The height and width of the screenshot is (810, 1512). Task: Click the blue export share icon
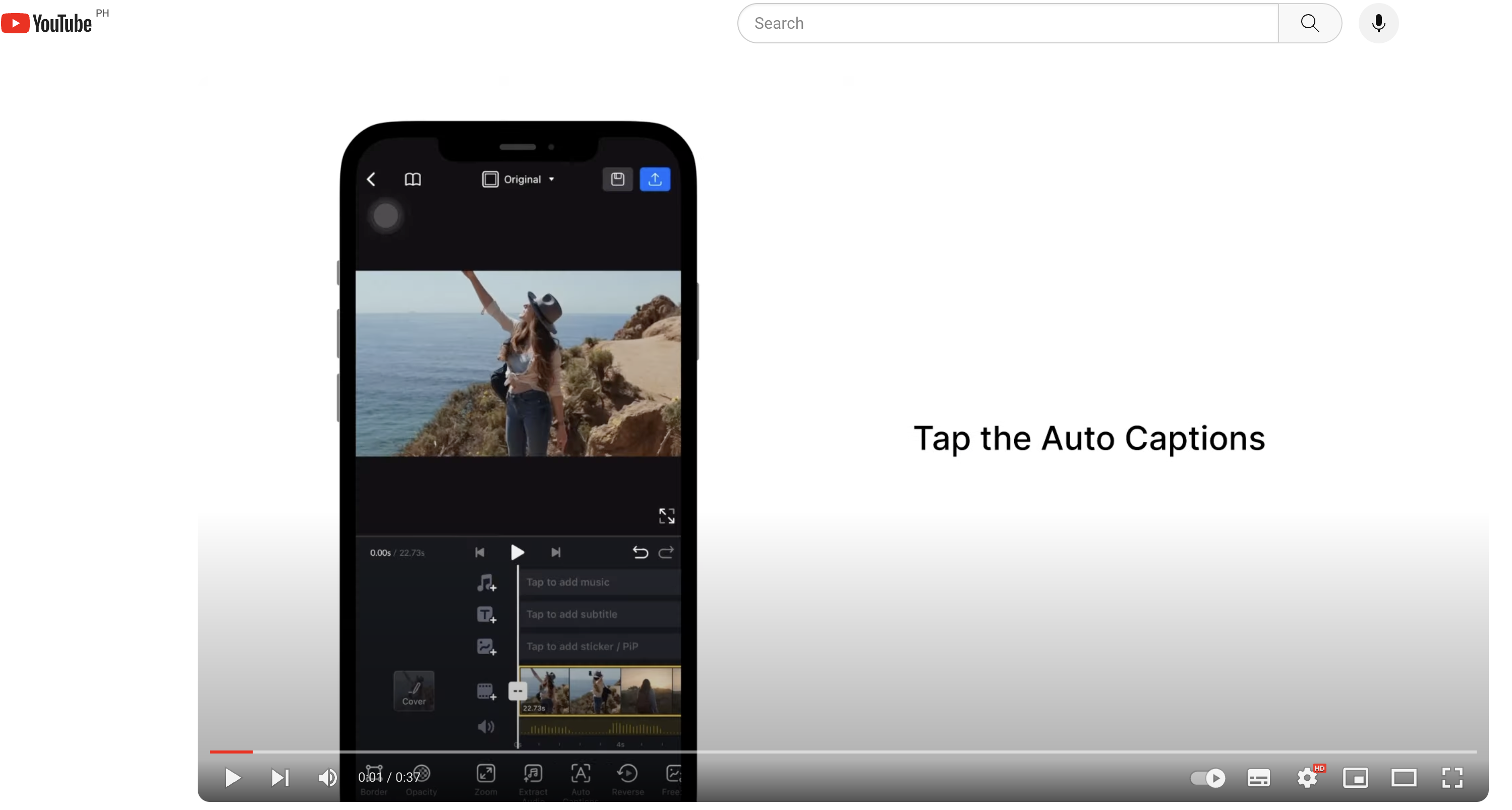(x=655, y=179)
